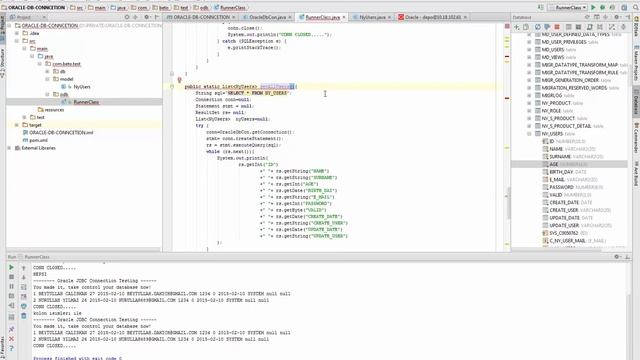Run RunnerClass from the top toolbar
The height and width of the screenshot is (360, 640).
(x=593, y=7)
